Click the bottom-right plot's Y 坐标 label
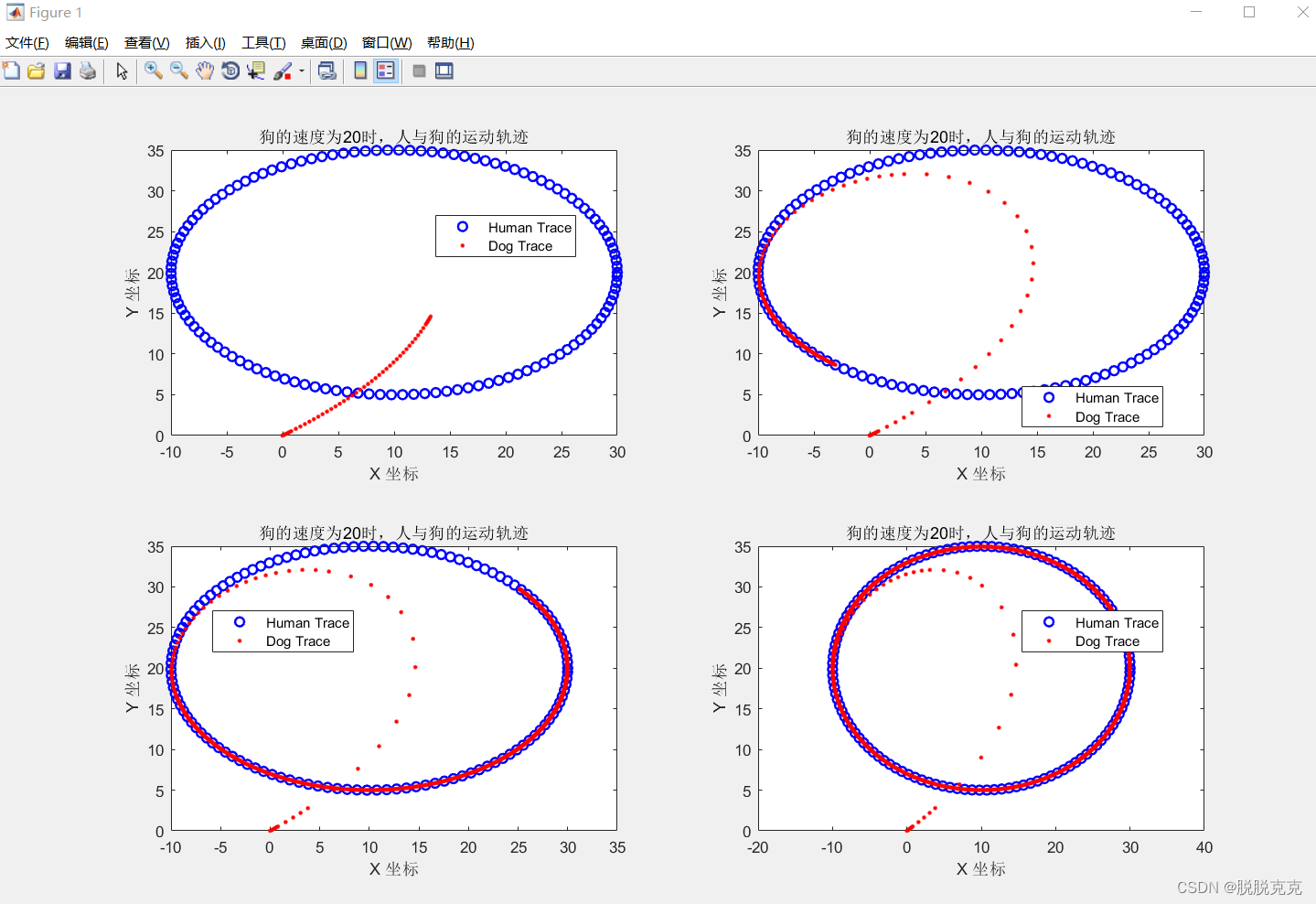Image resolution: width=1316 pixels, height=904 pixels. point(719,688)
